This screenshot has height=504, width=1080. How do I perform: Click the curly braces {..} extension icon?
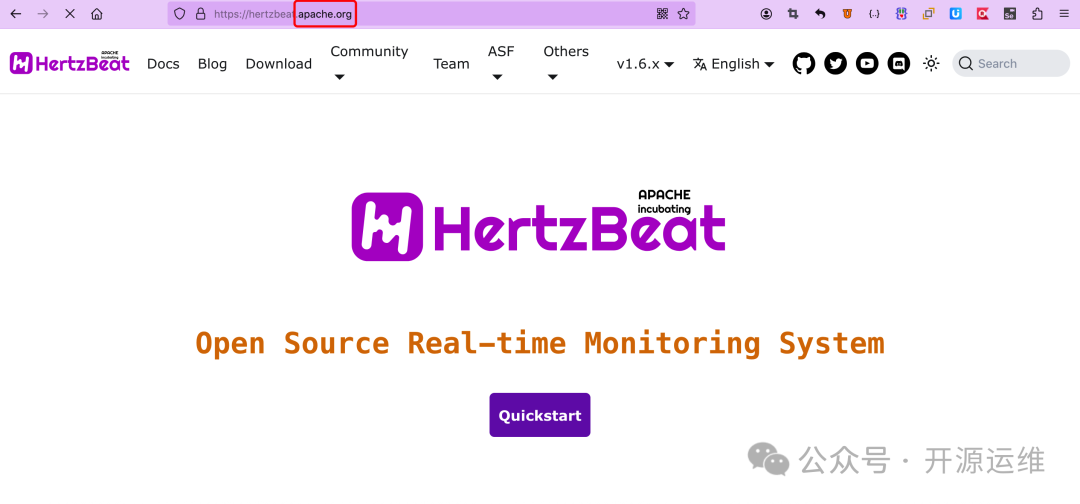coord(874,14)
